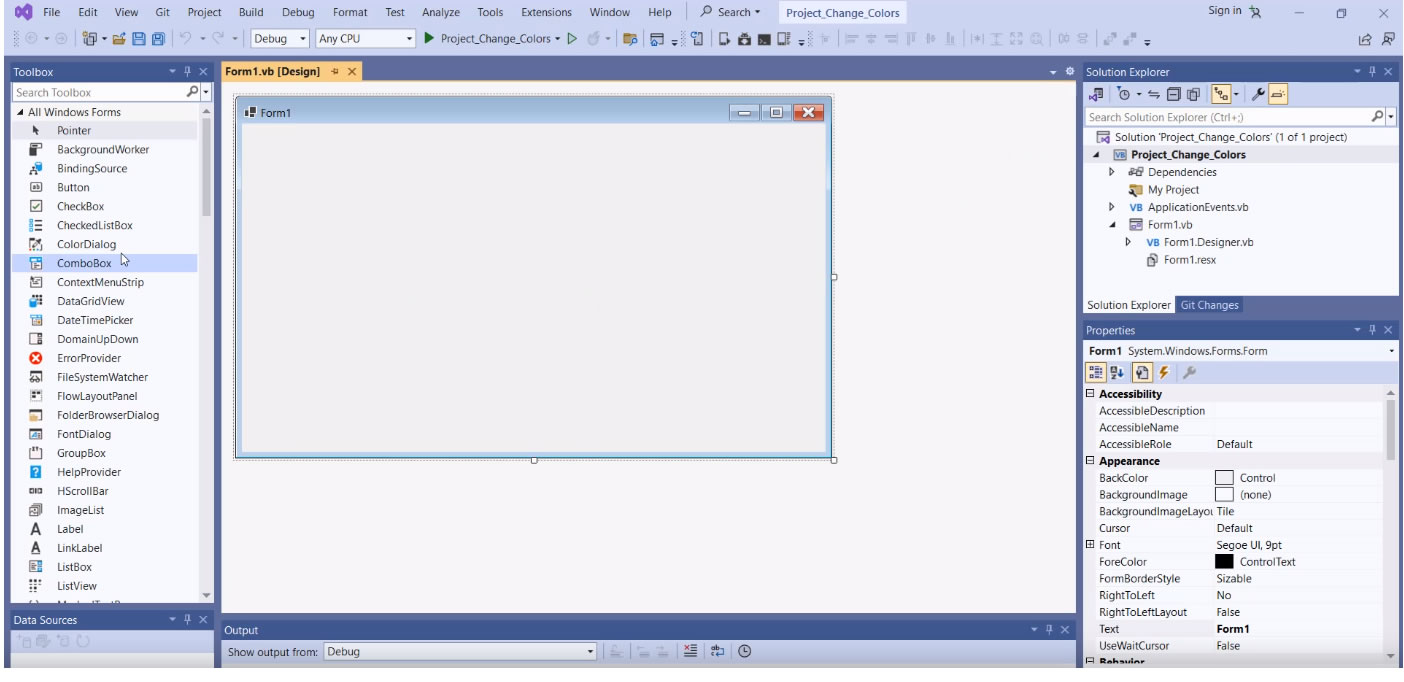Click the Events lightning bolt icon in Properties
This screenshot has height=682, width=1404.
click(x=1164, y=372)
